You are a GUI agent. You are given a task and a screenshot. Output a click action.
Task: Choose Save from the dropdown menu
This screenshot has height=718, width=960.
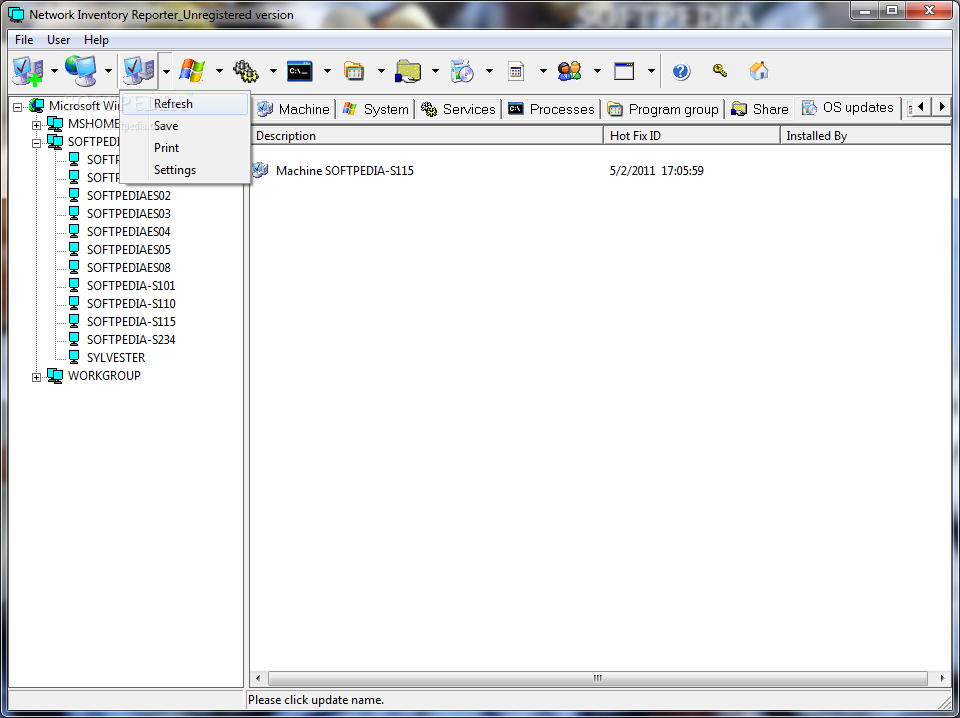coord(185,125)
